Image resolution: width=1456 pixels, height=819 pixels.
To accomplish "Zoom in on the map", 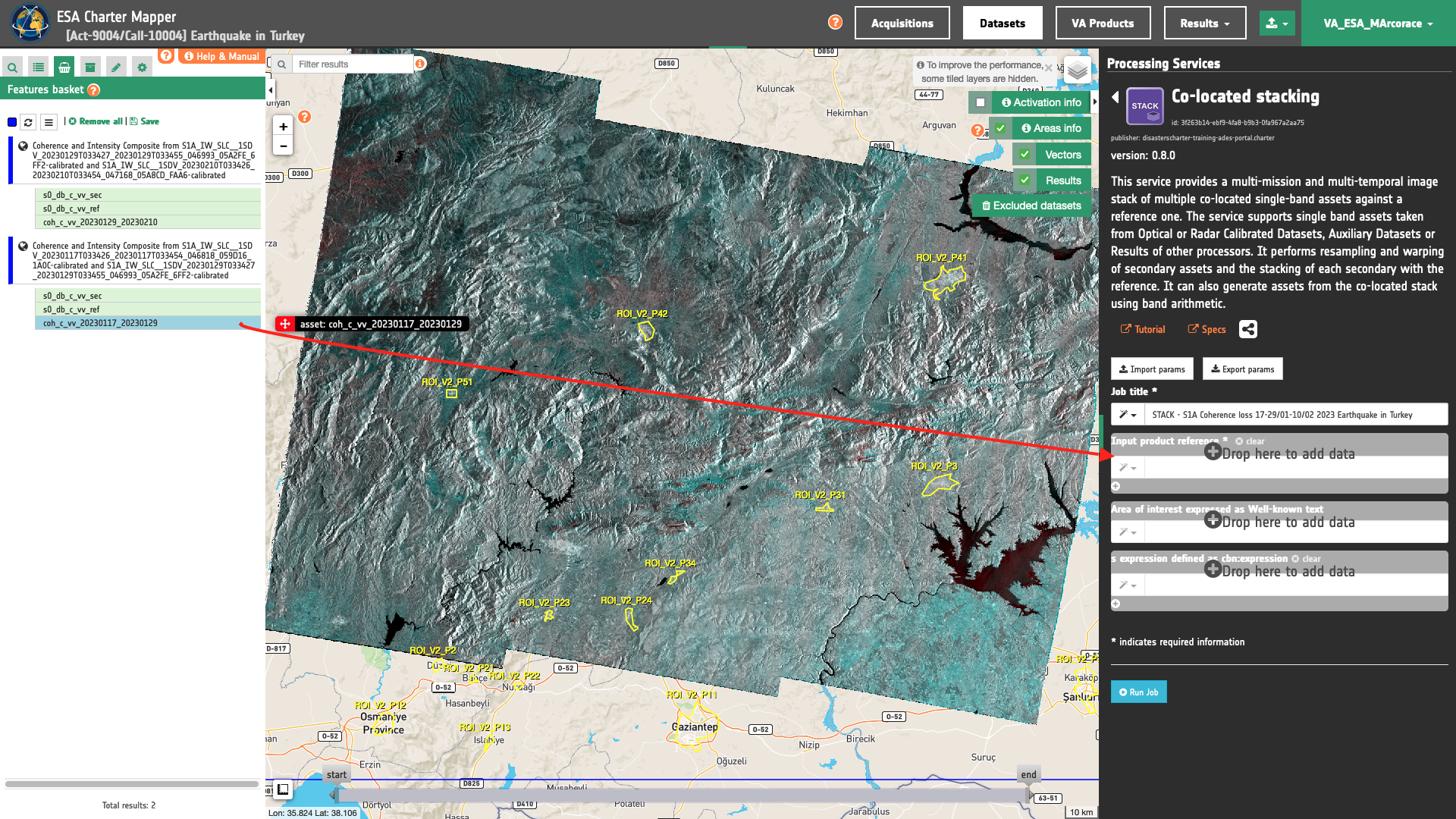I will pyautogui.click(x=283, y=127).
